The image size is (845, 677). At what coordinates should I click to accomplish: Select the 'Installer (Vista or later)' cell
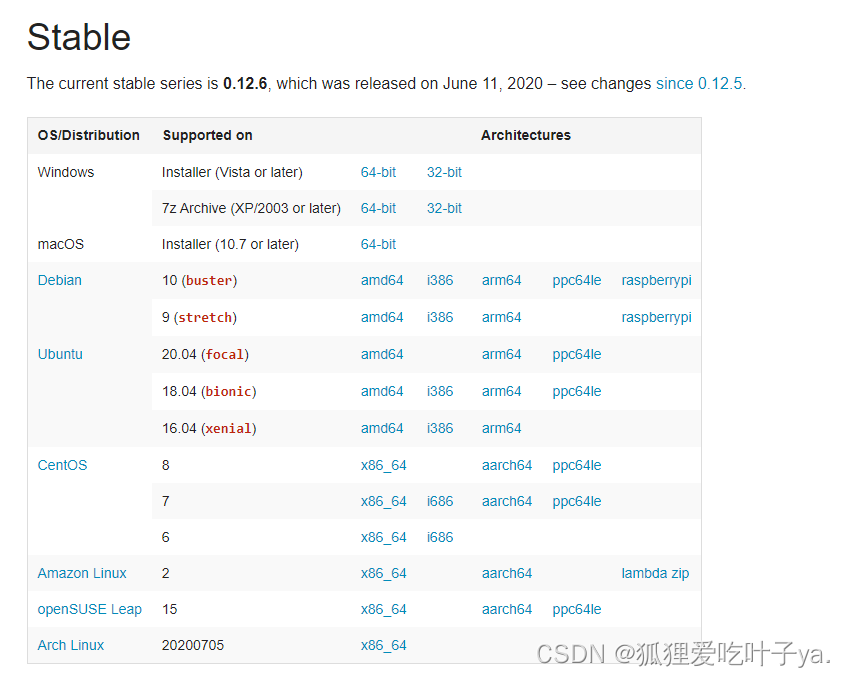pyautogui.click(x=232, y=172)
